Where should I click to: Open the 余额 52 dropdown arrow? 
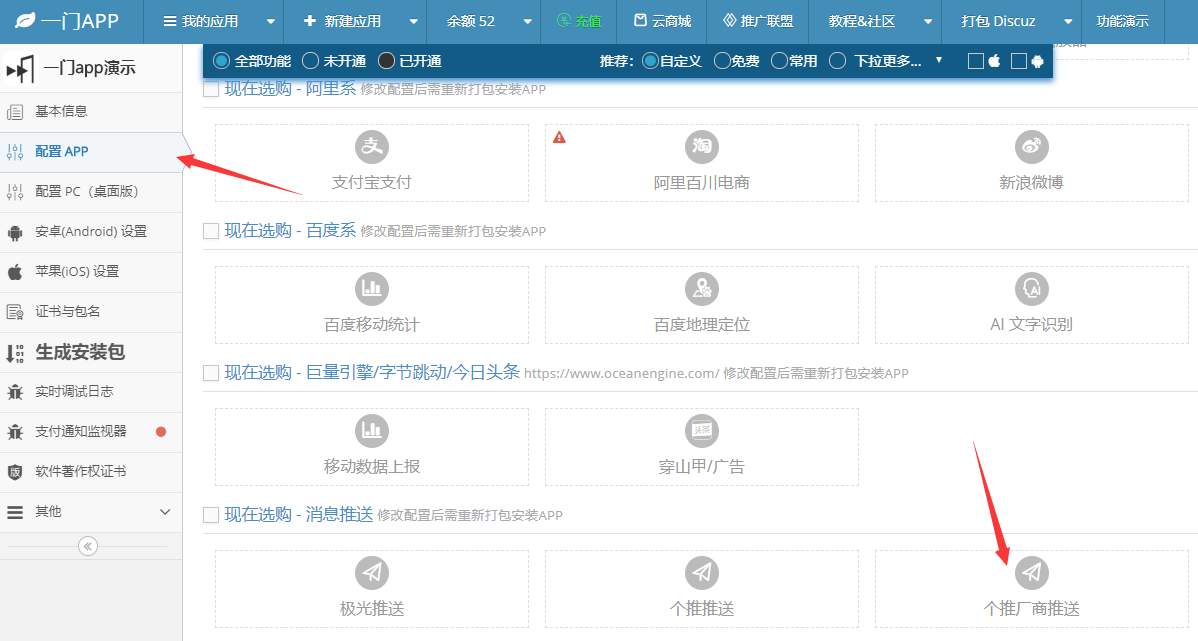(527, 21)
